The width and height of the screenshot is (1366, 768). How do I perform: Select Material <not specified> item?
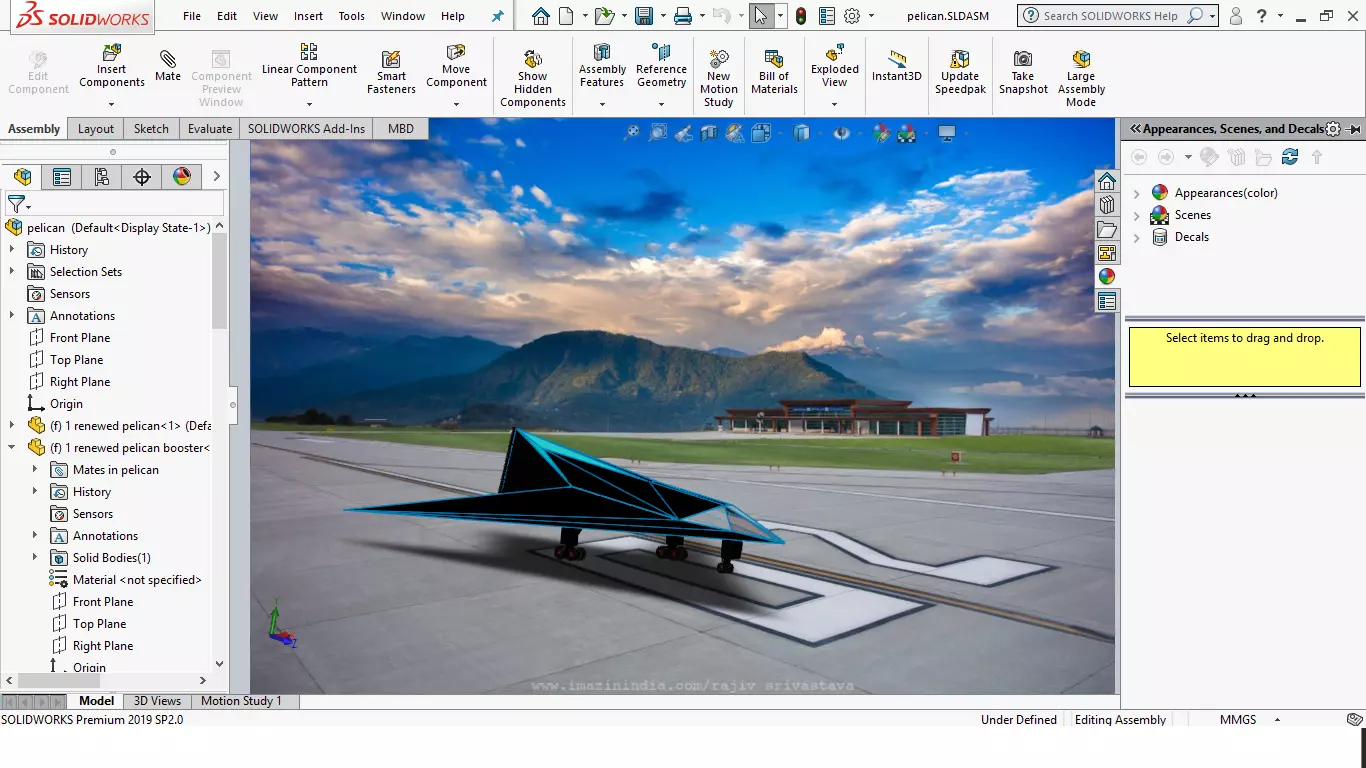(125, 580)
